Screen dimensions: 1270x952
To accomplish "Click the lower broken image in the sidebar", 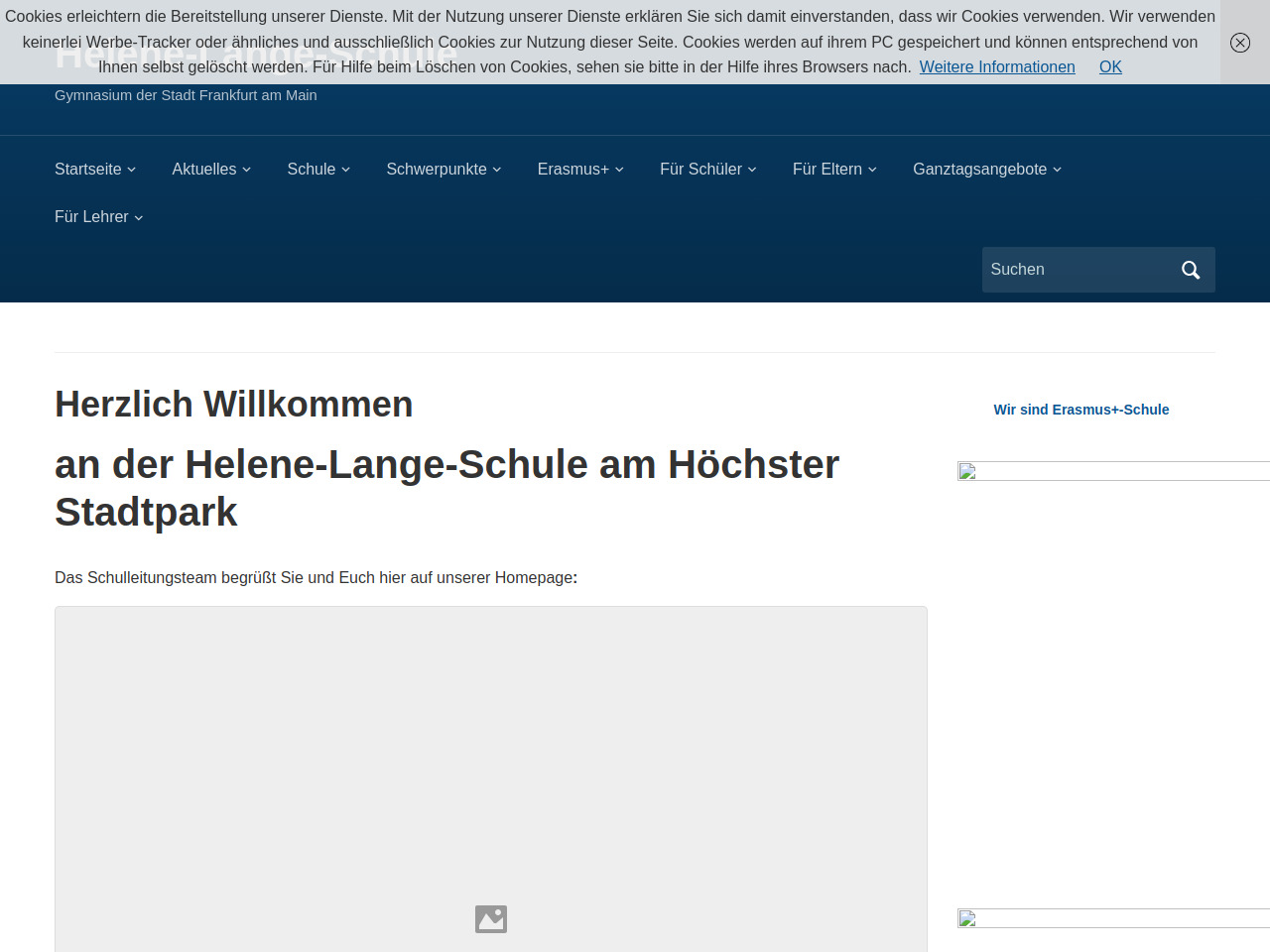I will point(967,919).
